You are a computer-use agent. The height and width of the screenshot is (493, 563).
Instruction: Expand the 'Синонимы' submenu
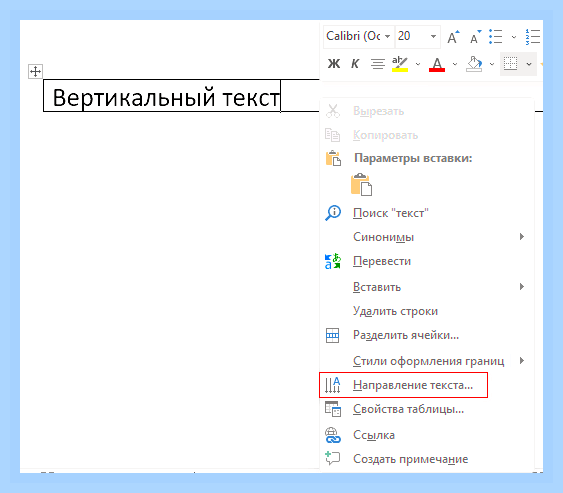pos(427,237)
